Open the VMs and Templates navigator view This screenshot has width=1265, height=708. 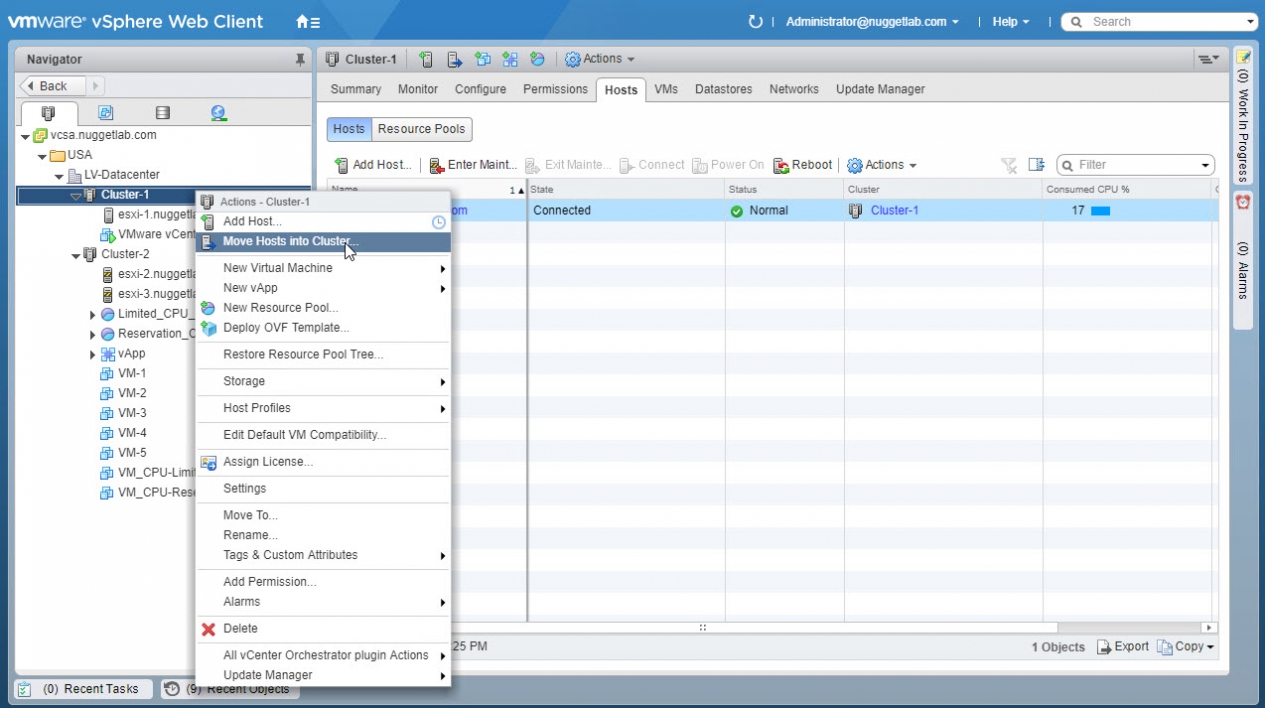pos(105,113)
